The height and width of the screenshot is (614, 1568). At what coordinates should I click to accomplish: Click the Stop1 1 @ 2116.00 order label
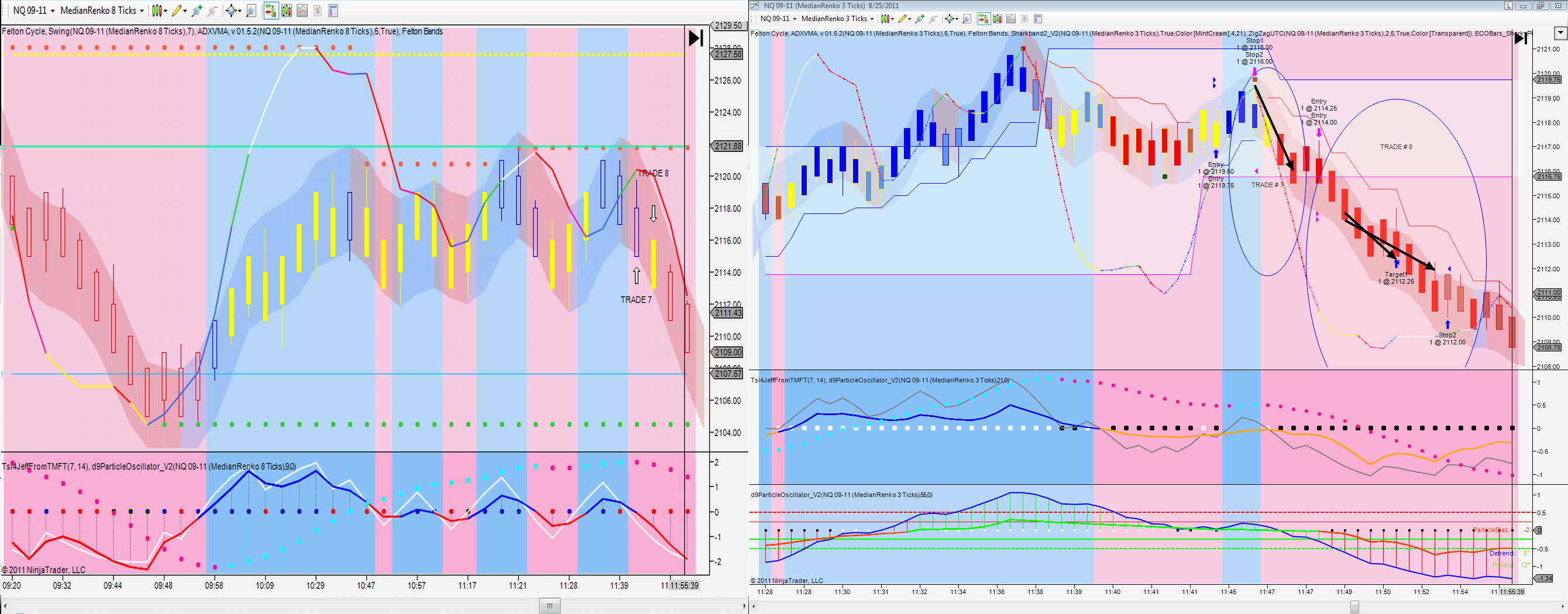[x=1254, y=44]
